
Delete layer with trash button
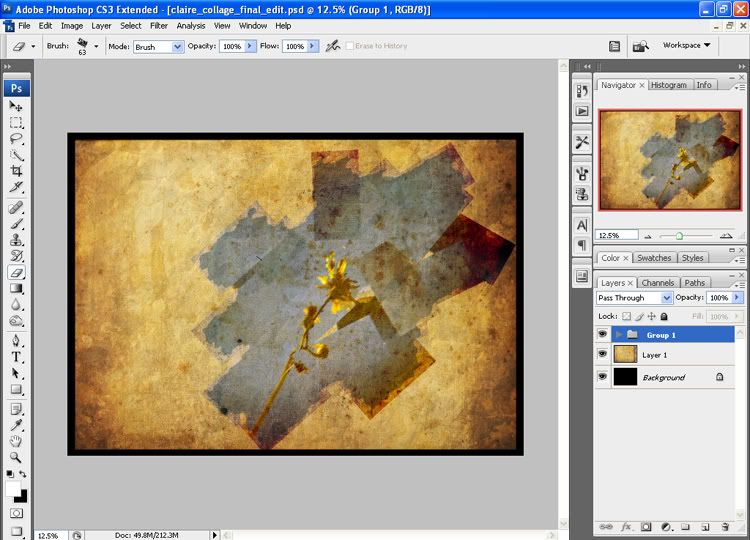coord(725,527)
